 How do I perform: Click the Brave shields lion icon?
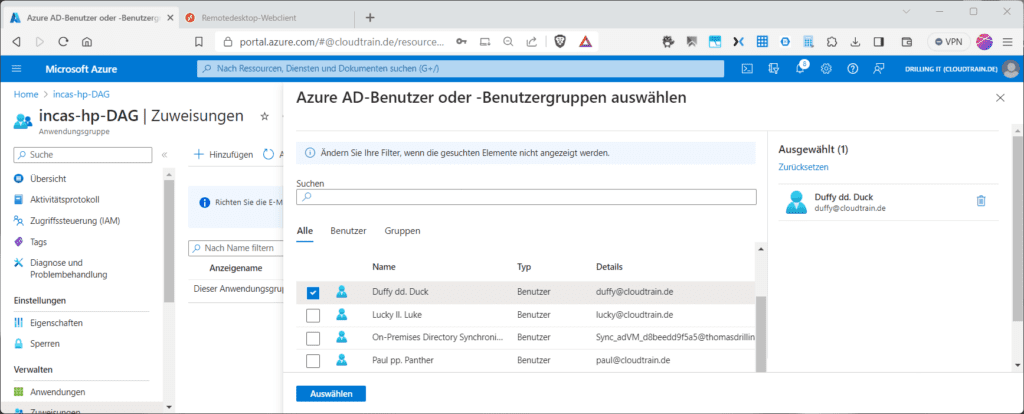pyautogui.click(x=560, y=41)
